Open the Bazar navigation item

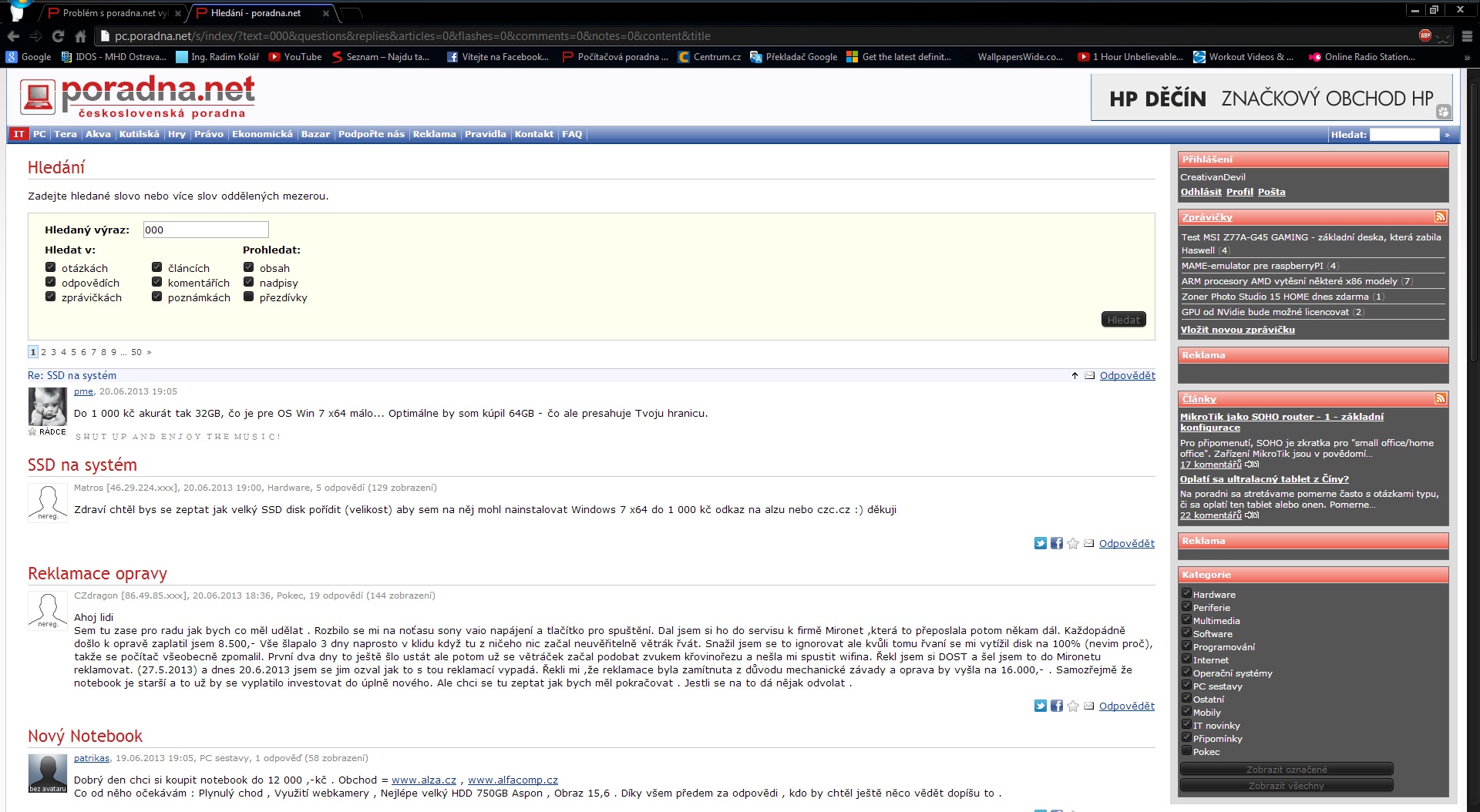[315, 134]
